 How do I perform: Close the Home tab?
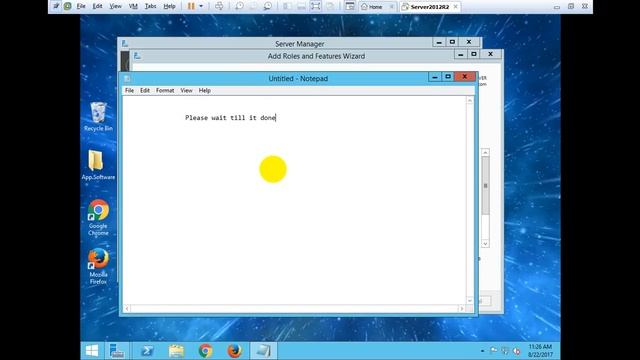pyautogui.click(x=391, y=7)
